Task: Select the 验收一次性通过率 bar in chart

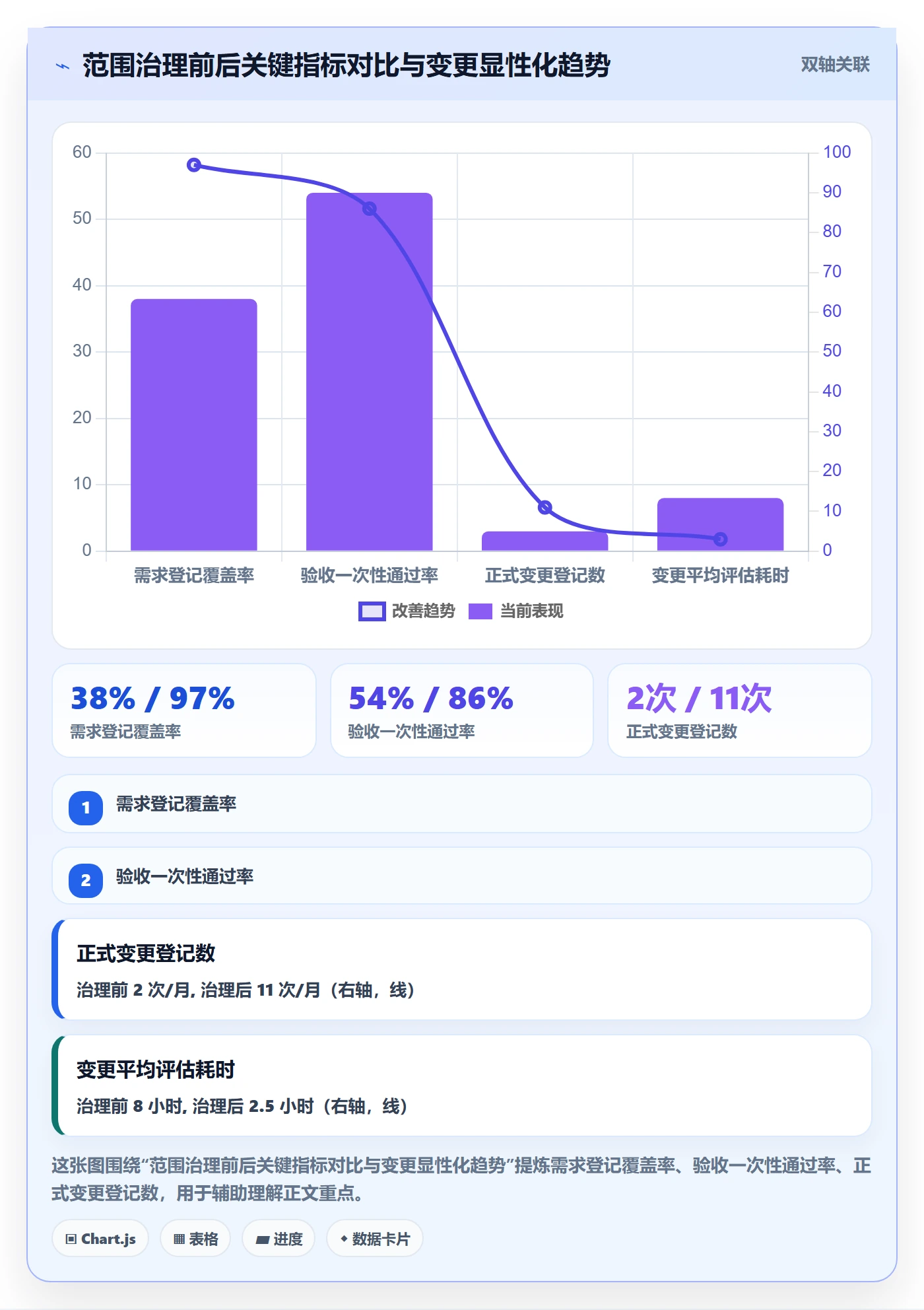Action: (370, 372)
